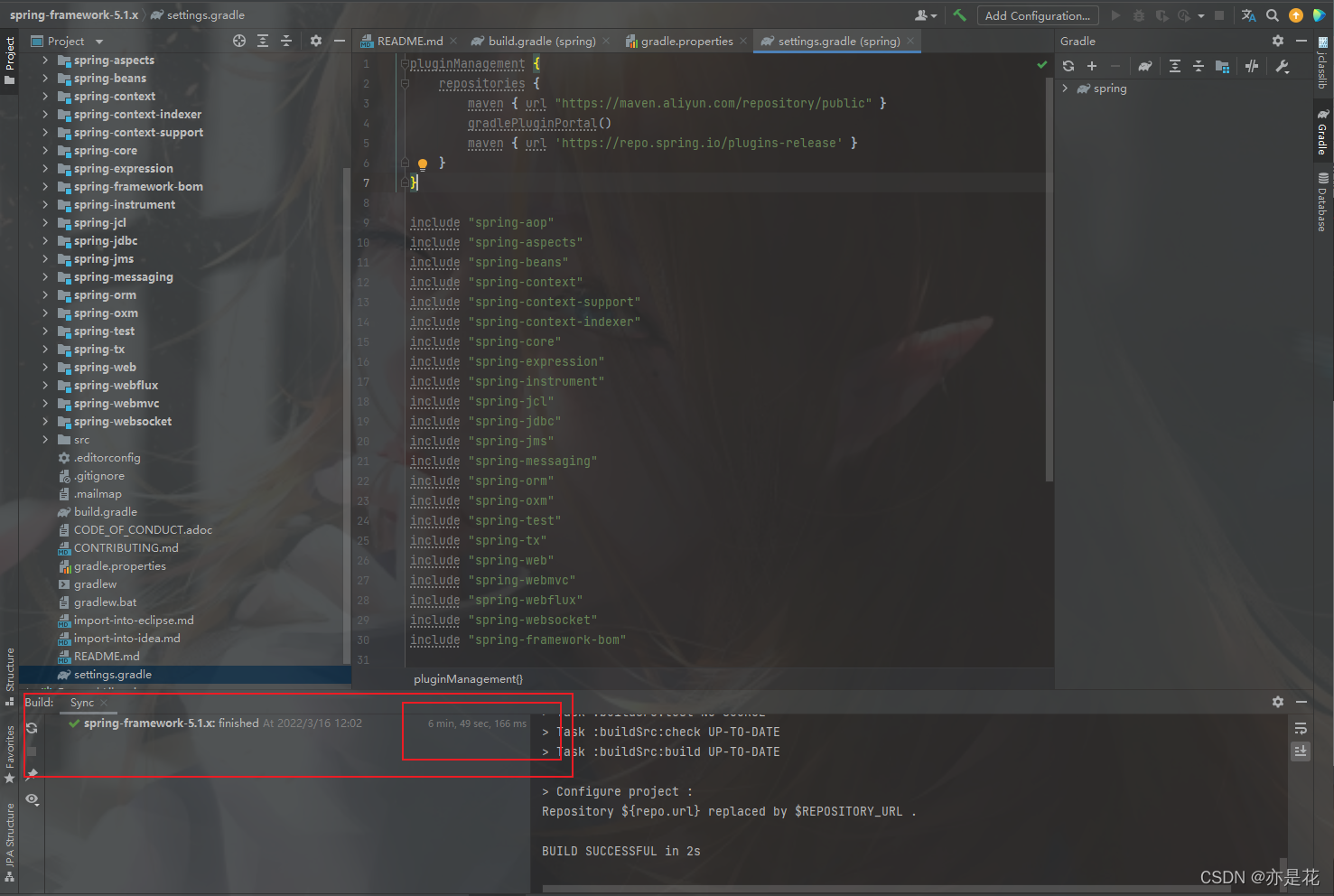
Task: Collapse all nodes in Gradle panel
Action: (1199, 66)
